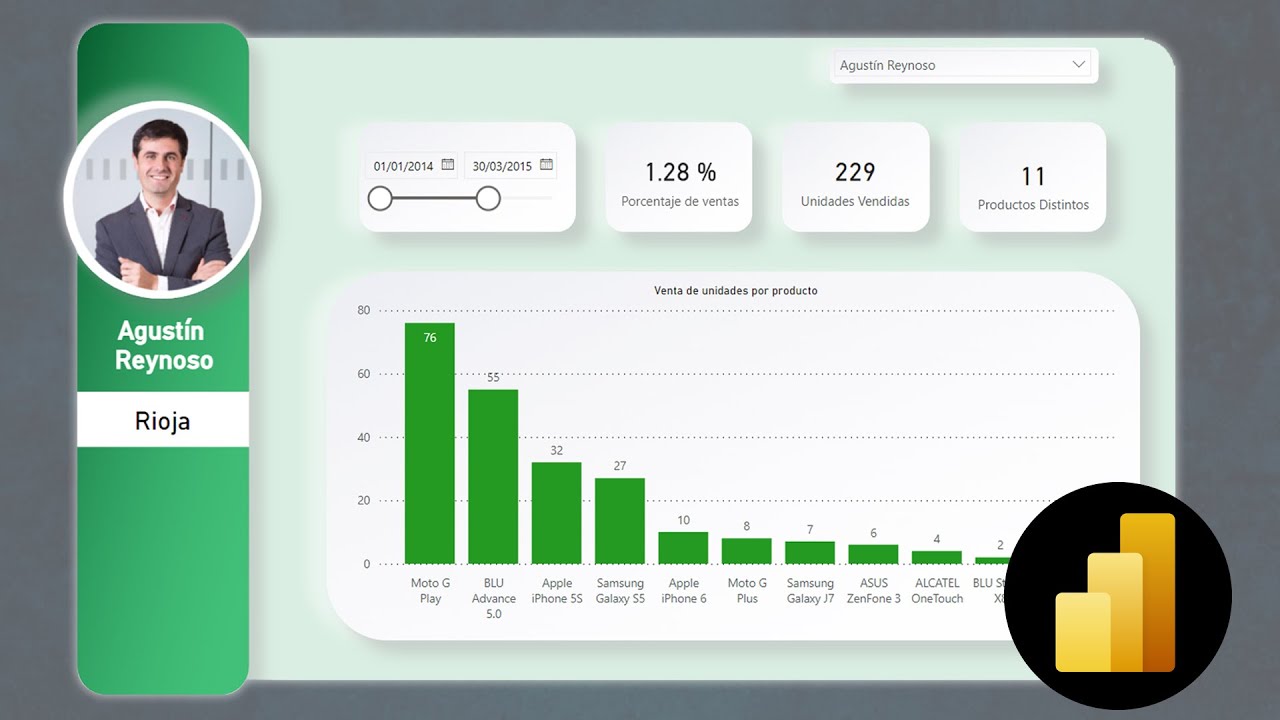Click the Samsung Galaxy J7 axis label
The image size is (1280, 720).
tap(810, 591)
